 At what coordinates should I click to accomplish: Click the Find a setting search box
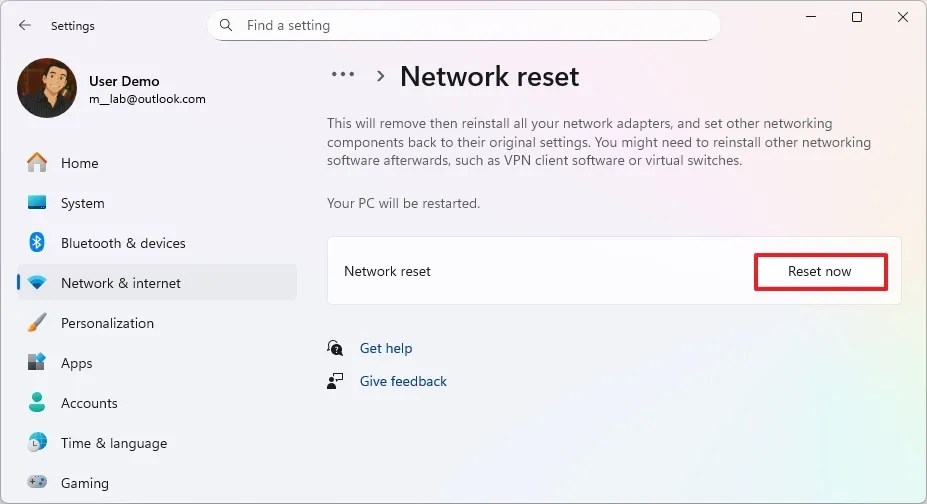point(464,25)
